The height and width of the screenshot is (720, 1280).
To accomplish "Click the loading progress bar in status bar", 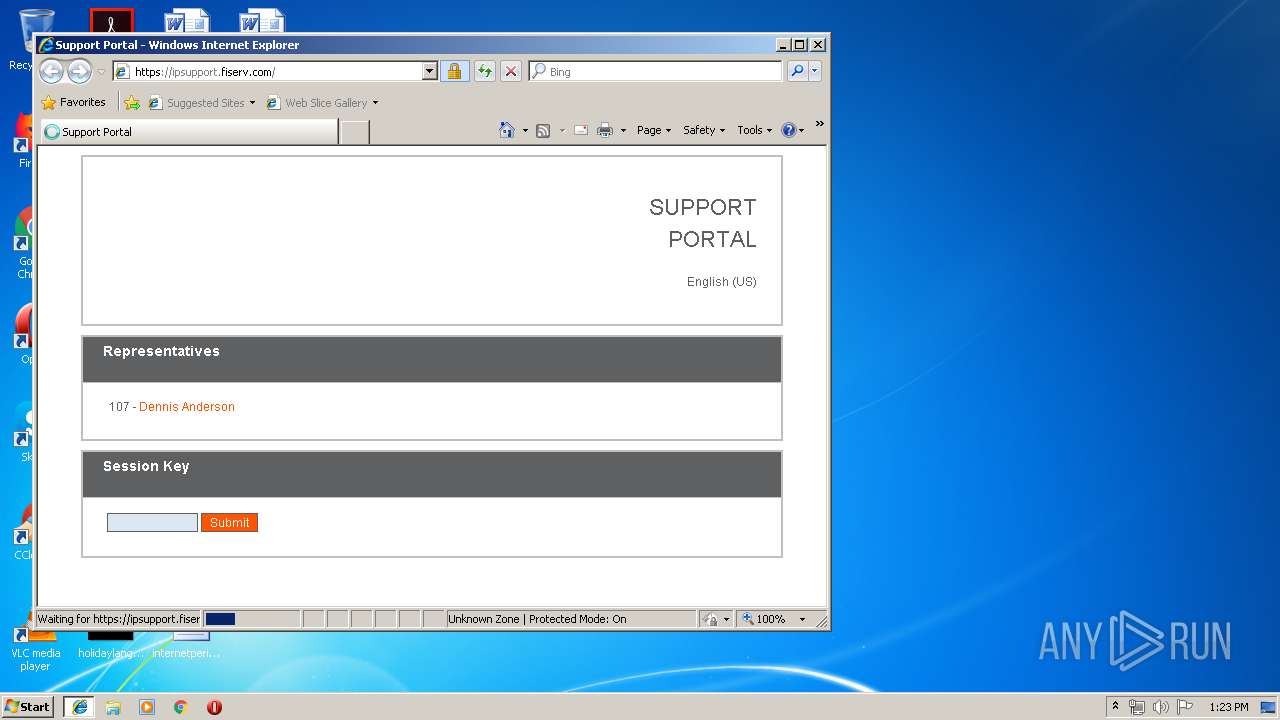I will (x=251, y=619).
